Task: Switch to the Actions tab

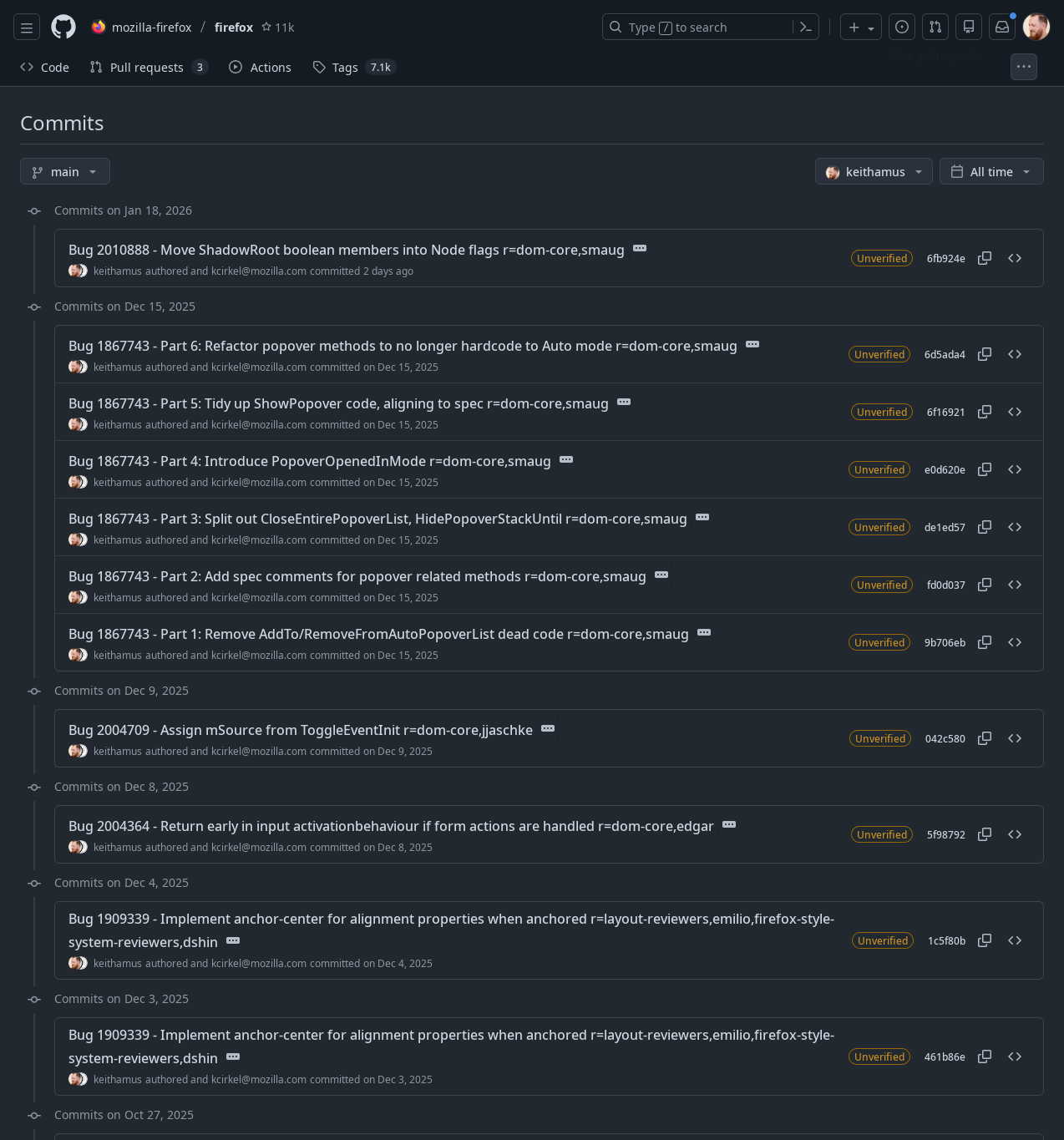Action: click(260, 68)
